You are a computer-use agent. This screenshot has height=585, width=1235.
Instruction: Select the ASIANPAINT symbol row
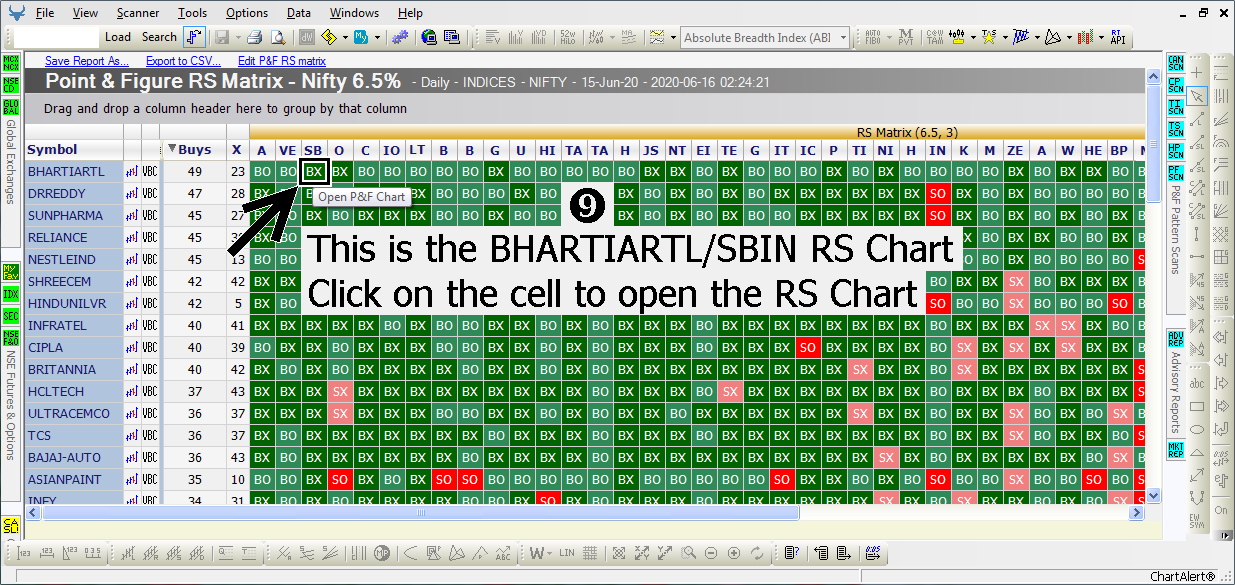point(72,480)
